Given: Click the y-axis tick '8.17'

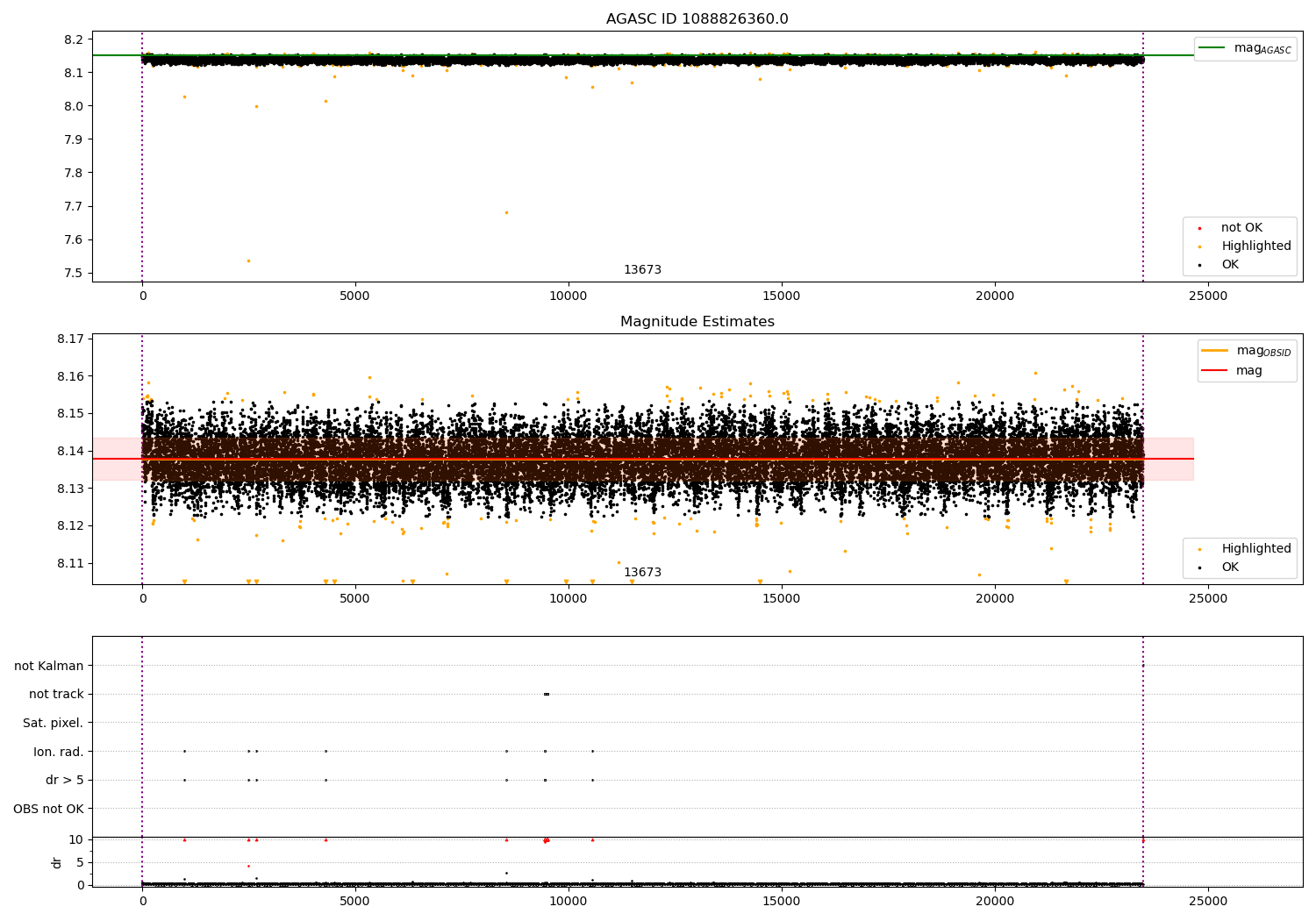Looking at the screenshot, I should click(70, 339).
